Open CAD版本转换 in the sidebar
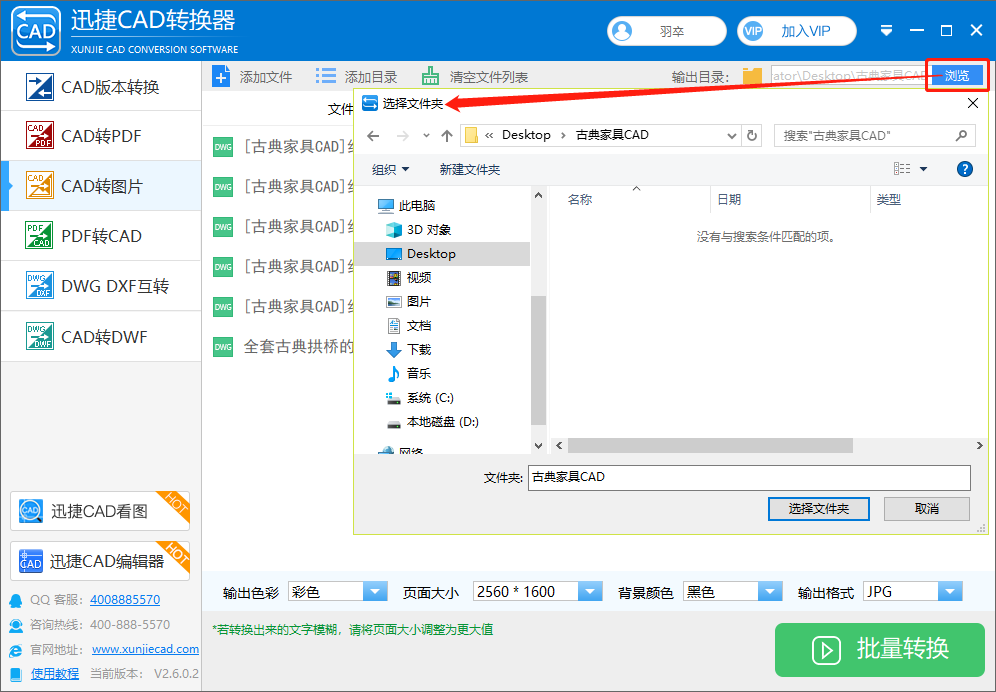 click(101, 86)
